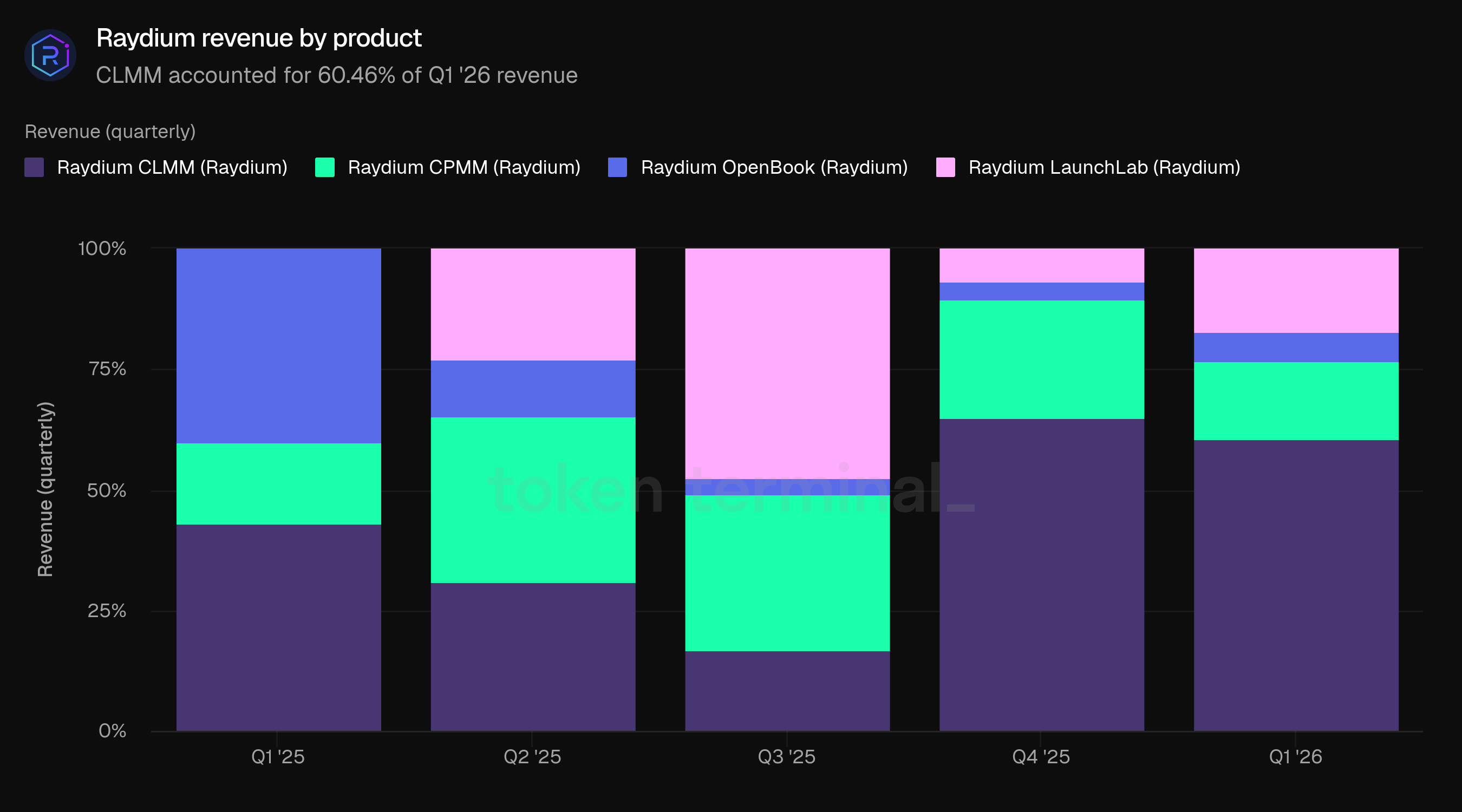Click the Q1 '25 axis label
Screen dimensions: 1462x812
(x=278, y=756)
